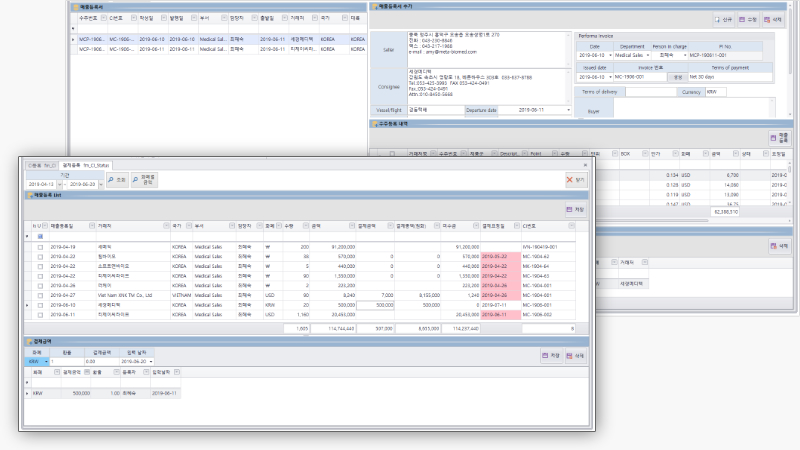
Task: Open input date 2019-06-20 dropdown in payment section
Action: 151,361
